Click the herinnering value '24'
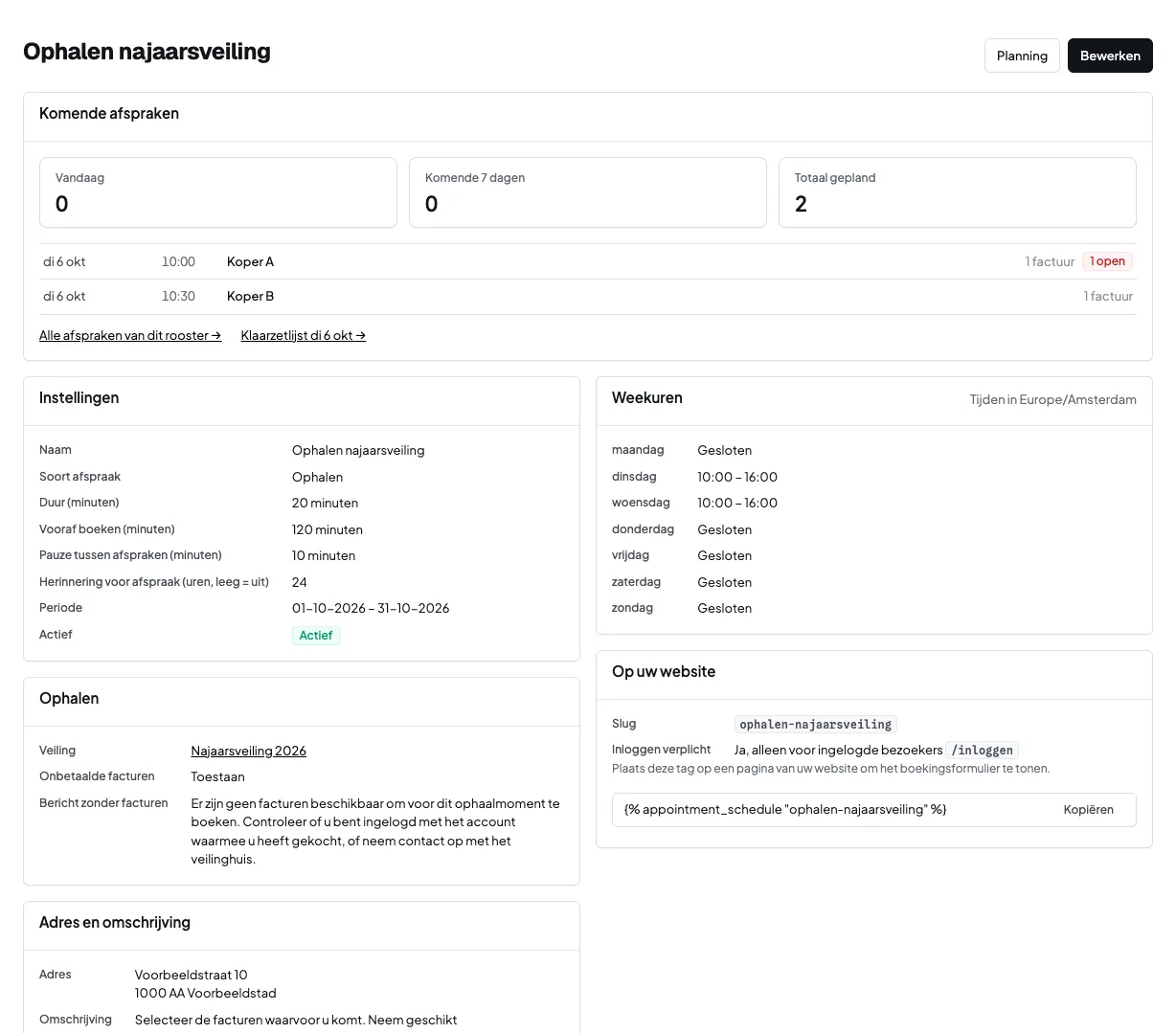This screenshot has height=1033, width=1176. coord(300,582)
